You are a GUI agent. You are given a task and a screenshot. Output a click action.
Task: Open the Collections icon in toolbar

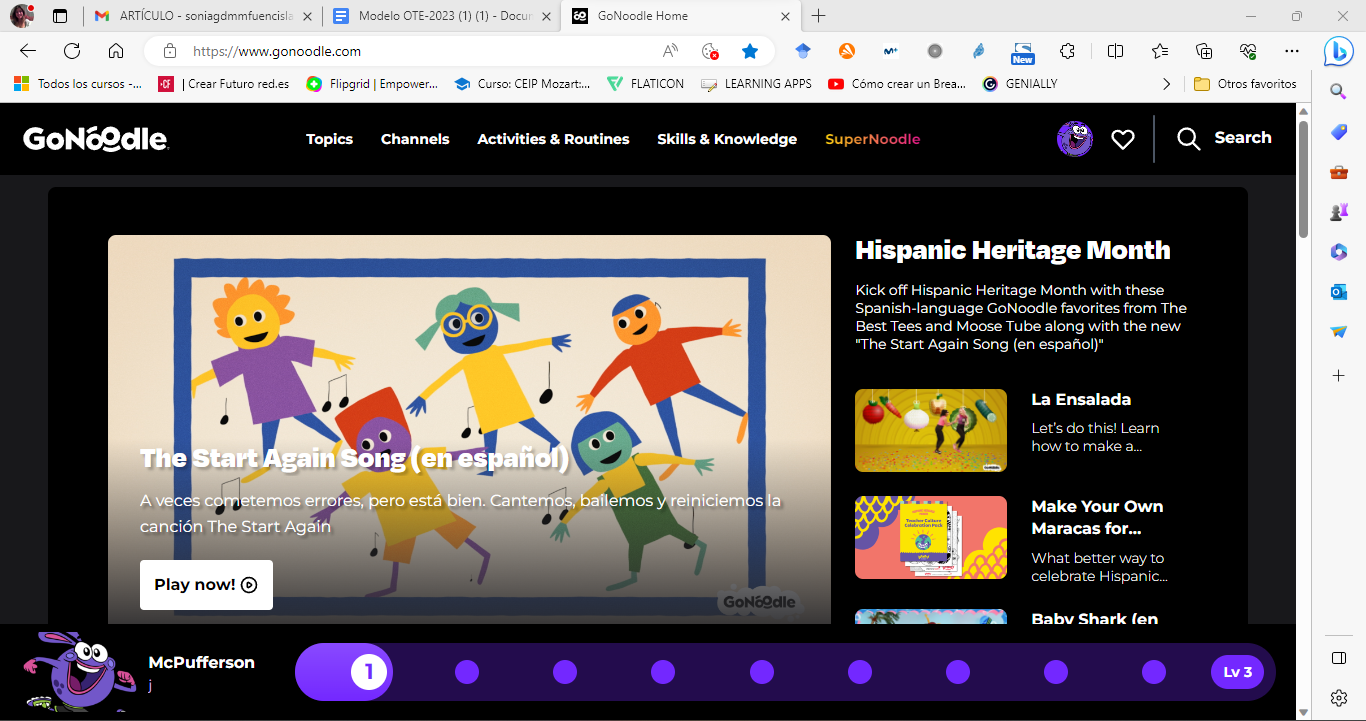click(1204, 51)
